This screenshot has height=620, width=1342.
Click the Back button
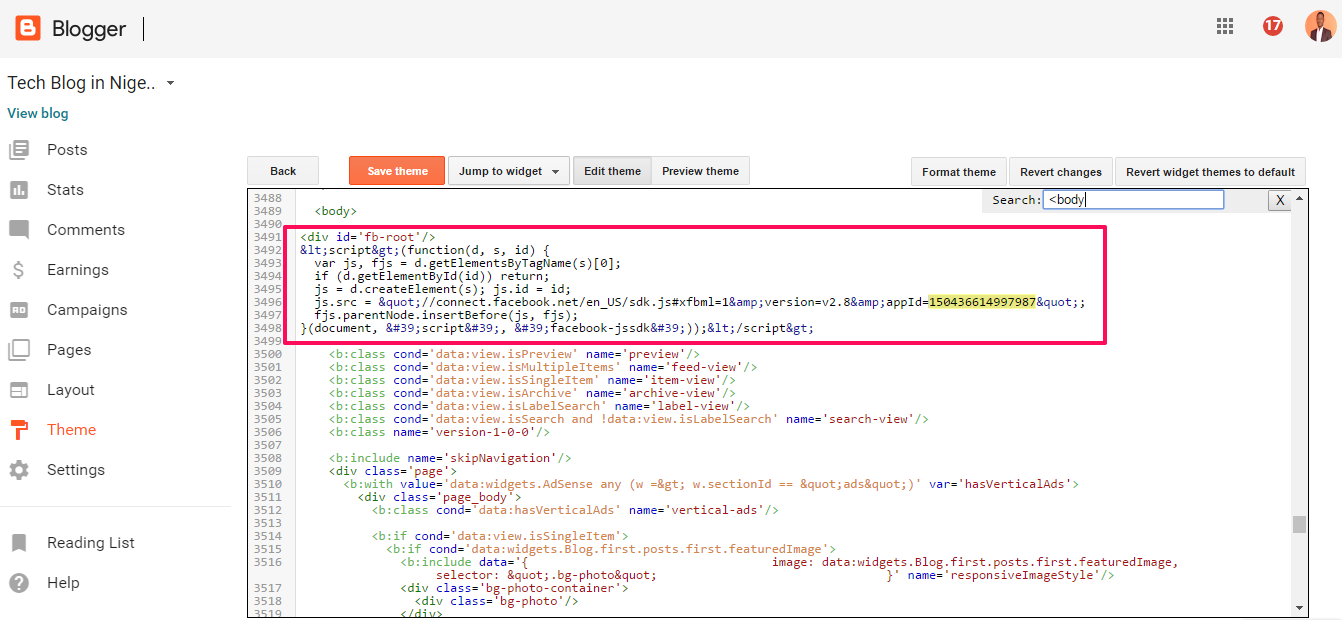pos(283,170)
